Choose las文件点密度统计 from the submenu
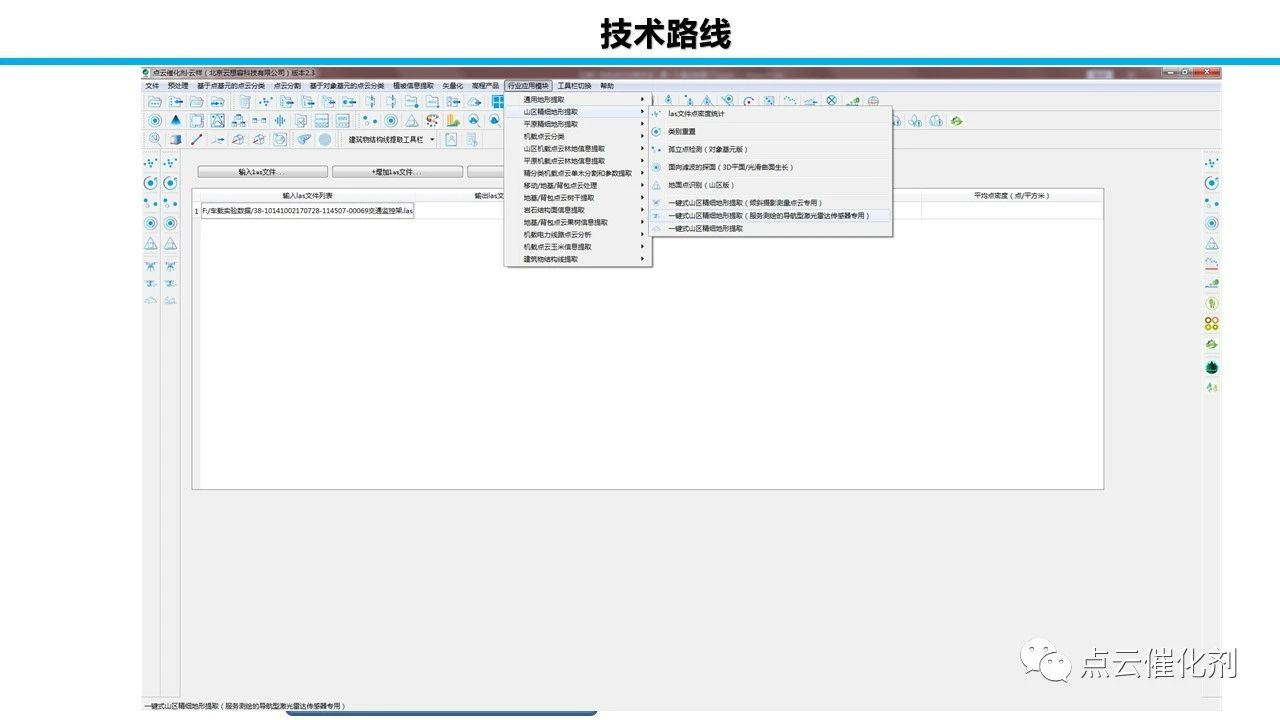Viewport: 1280px width, 720px height. click(770, 114)
